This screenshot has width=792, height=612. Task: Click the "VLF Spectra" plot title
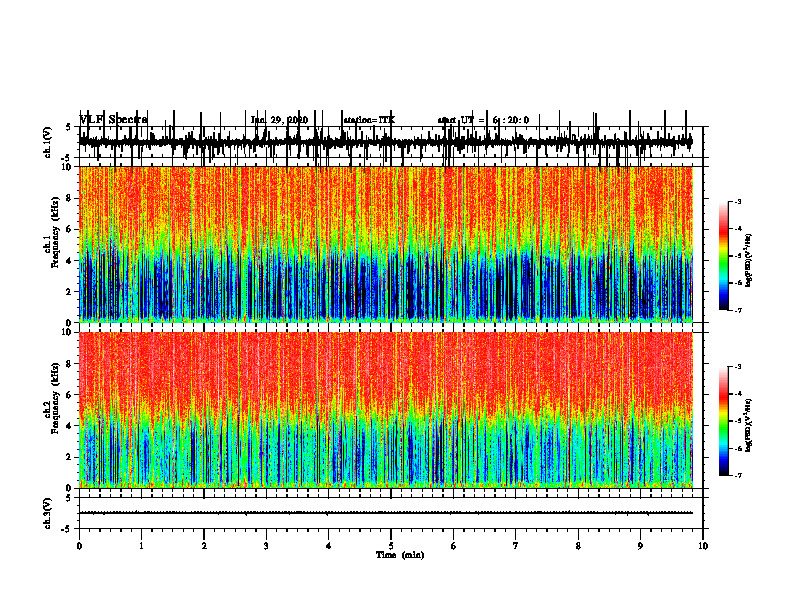pos(113,120)
